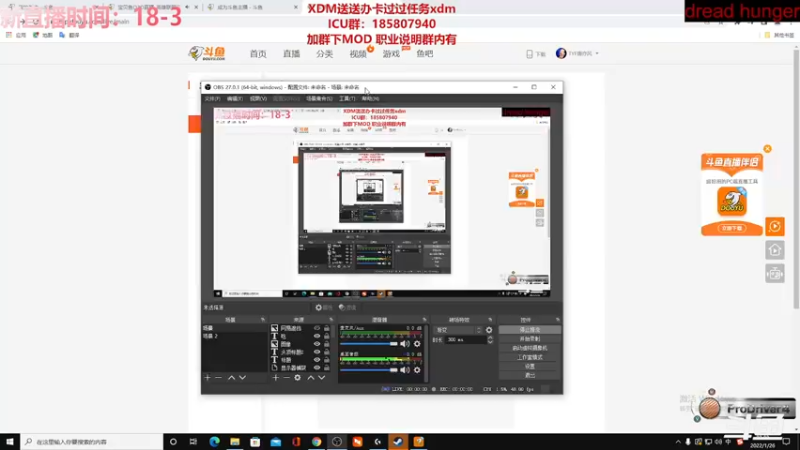The image size is (800, 450).
Task: Pop out the scenes dock panel icon
Action: point(263,320)
